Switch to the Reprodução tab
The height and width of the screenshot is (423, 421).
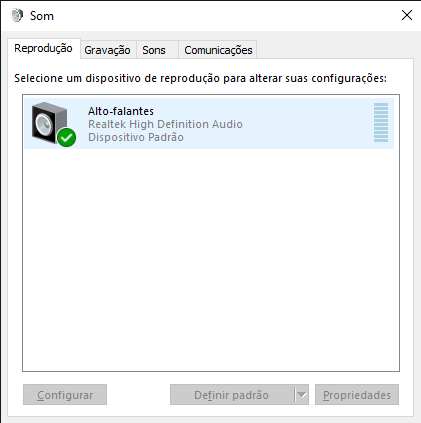(43, 49)
